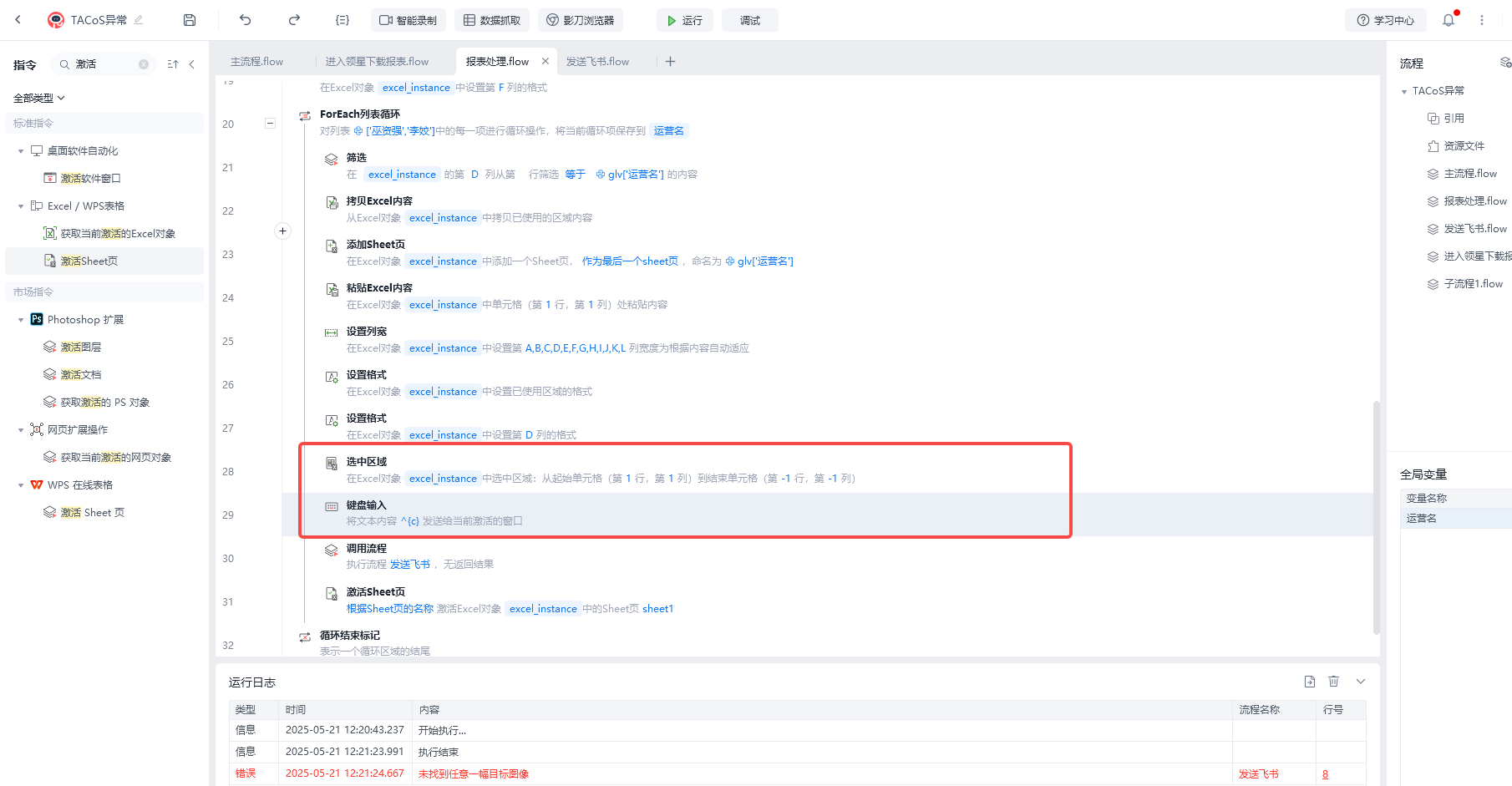
Task: Open the notification bell
Action: coord(1449,20)
